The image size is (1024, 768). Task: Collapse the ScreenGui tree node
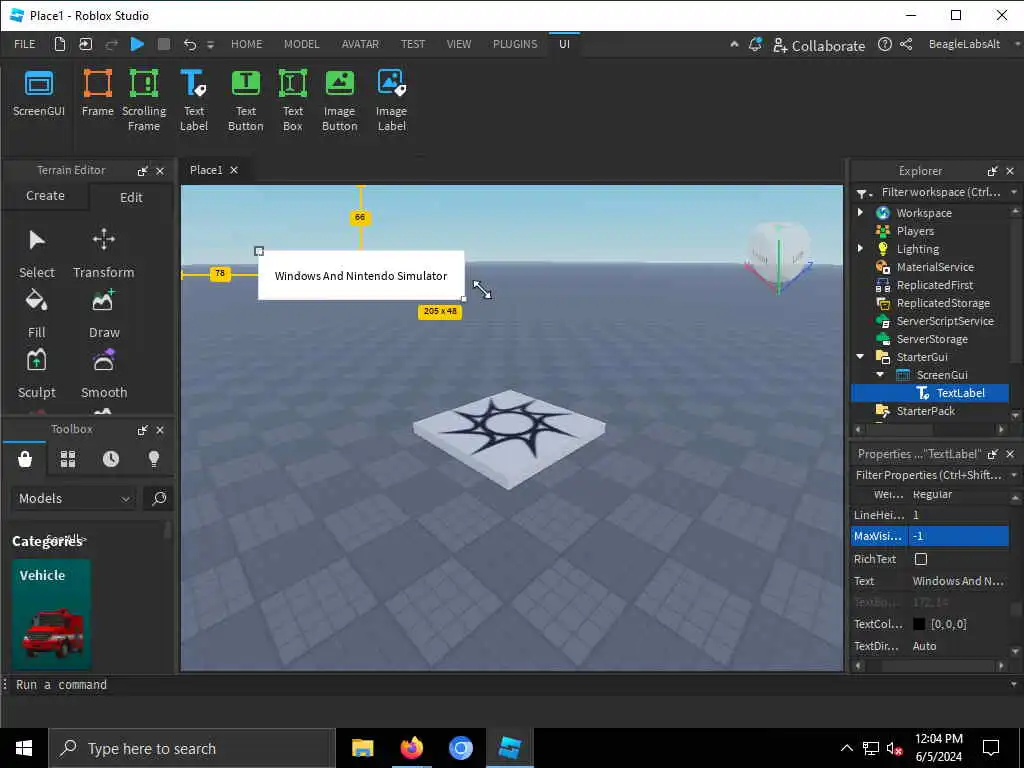(x=880, y=374)
